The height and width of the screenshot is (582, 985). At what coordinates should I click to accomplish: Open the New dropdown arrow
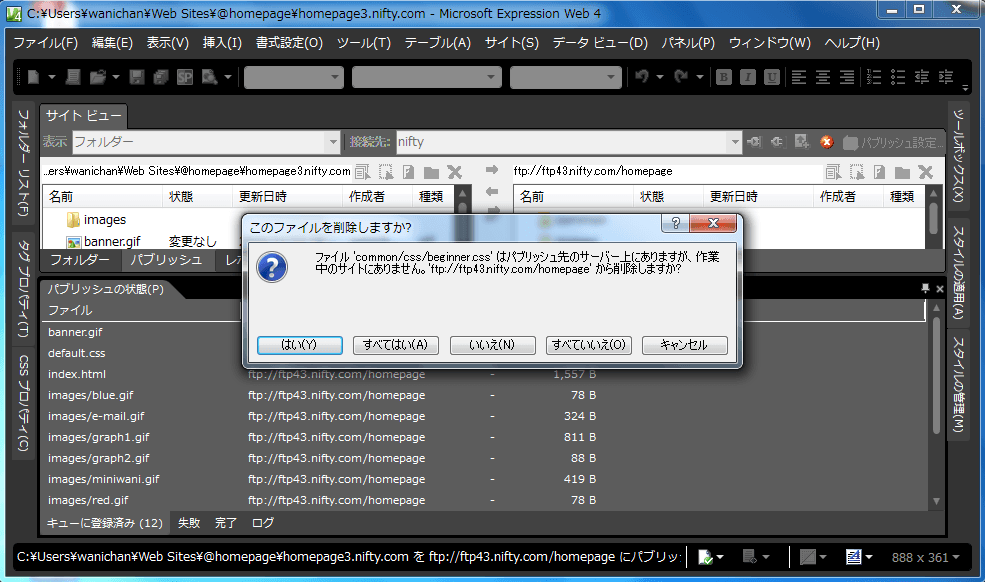tap(52, 77)
